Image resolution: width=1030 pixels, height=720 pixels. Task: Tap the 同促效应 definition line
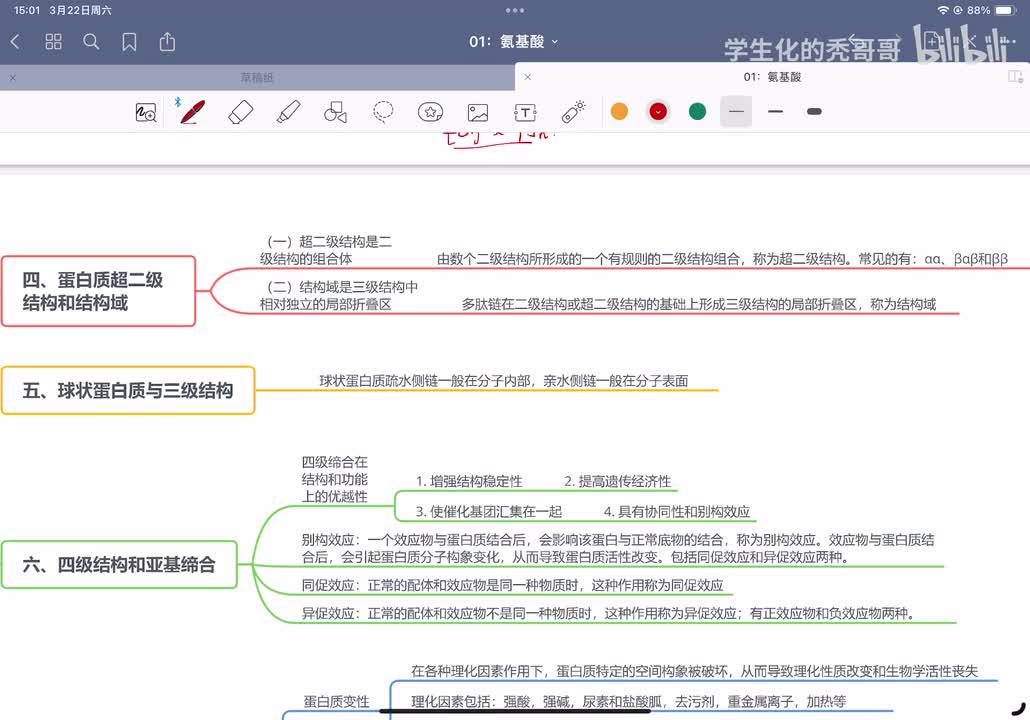click(x=512, y=585)
